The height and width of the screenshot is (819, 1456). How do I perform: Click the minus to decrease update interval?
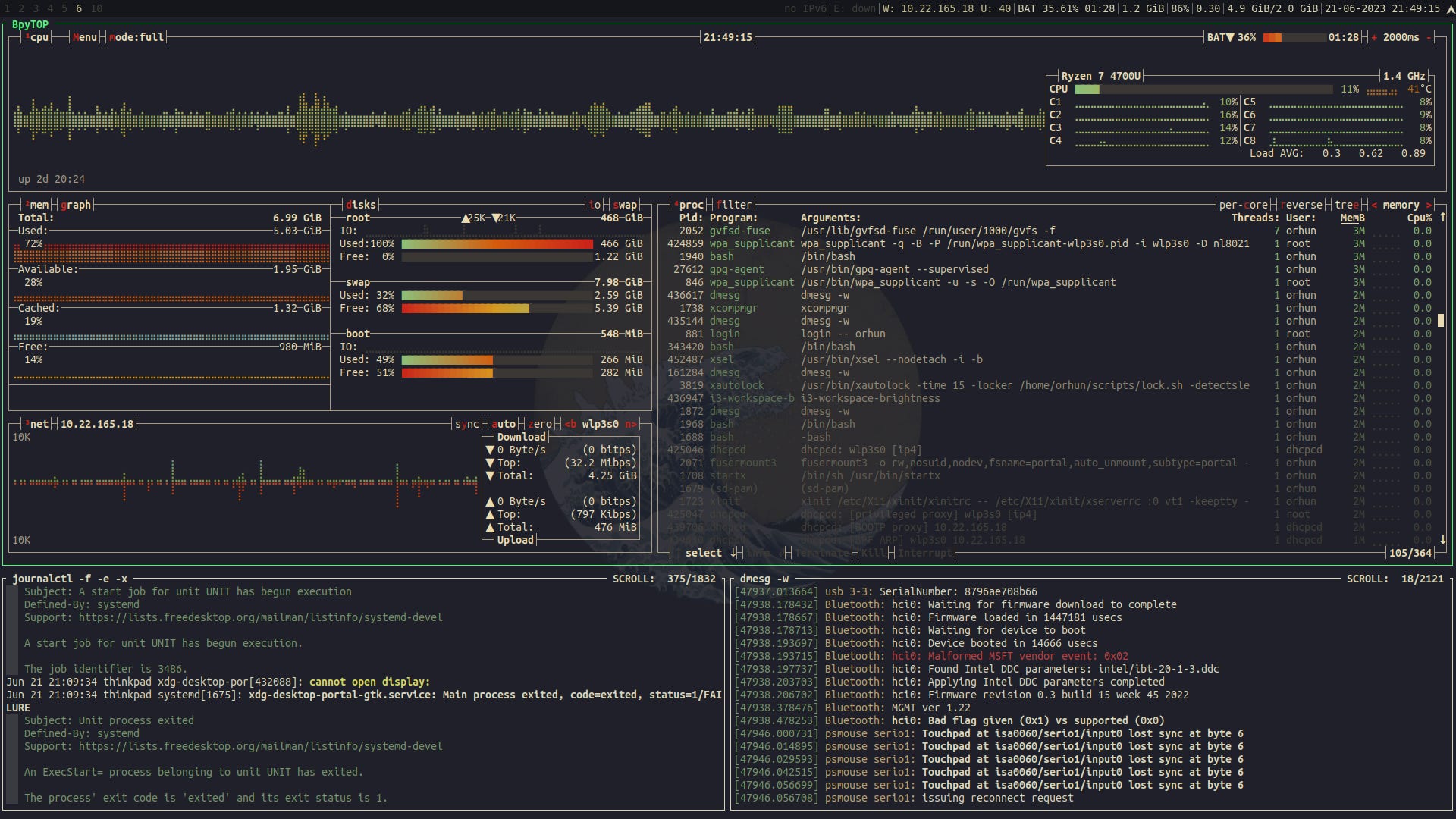tap(1429, 37)
